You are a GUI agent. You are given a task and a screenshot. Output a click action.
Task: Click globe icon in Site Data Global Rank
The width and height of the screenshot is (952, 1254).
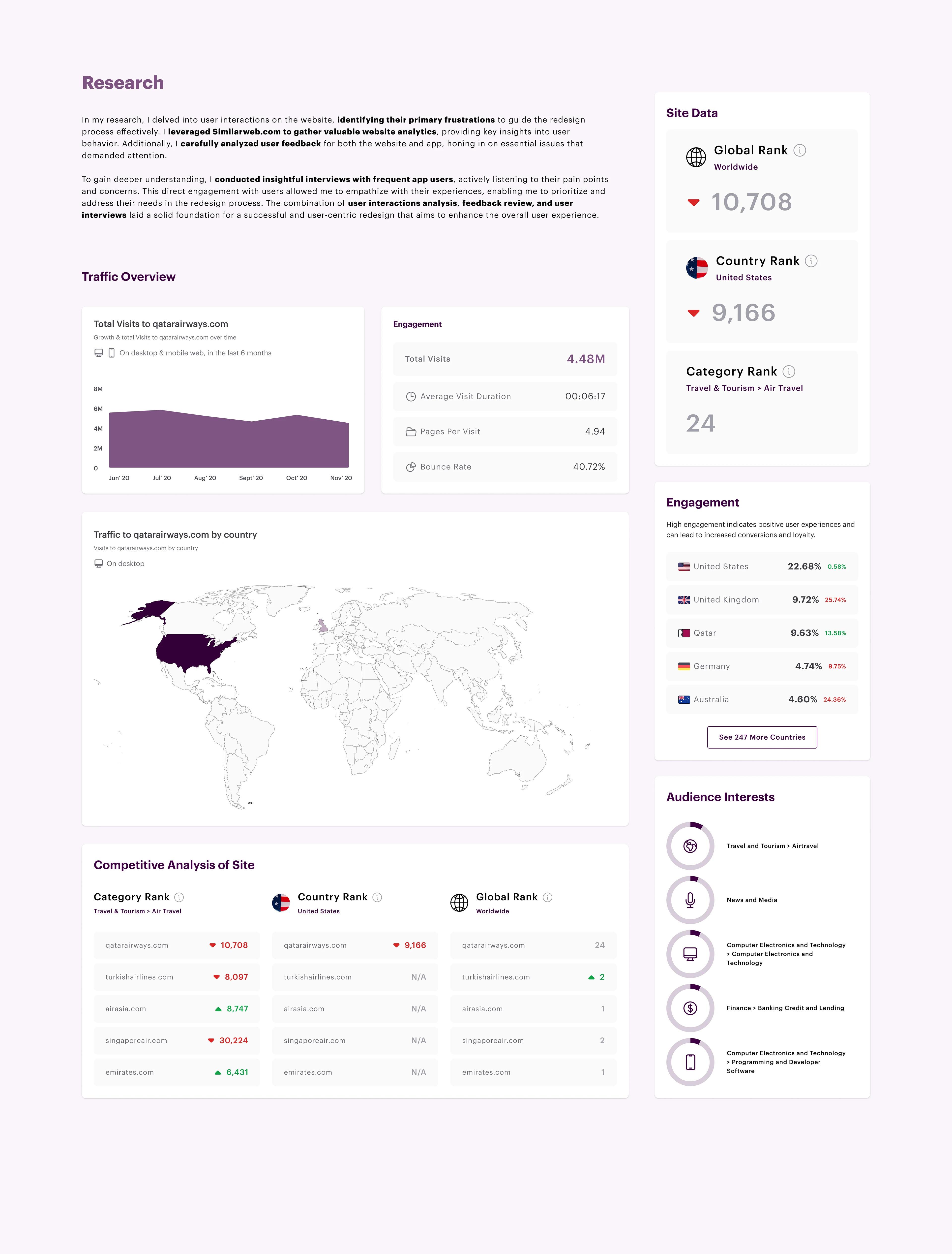pos(696,157)
